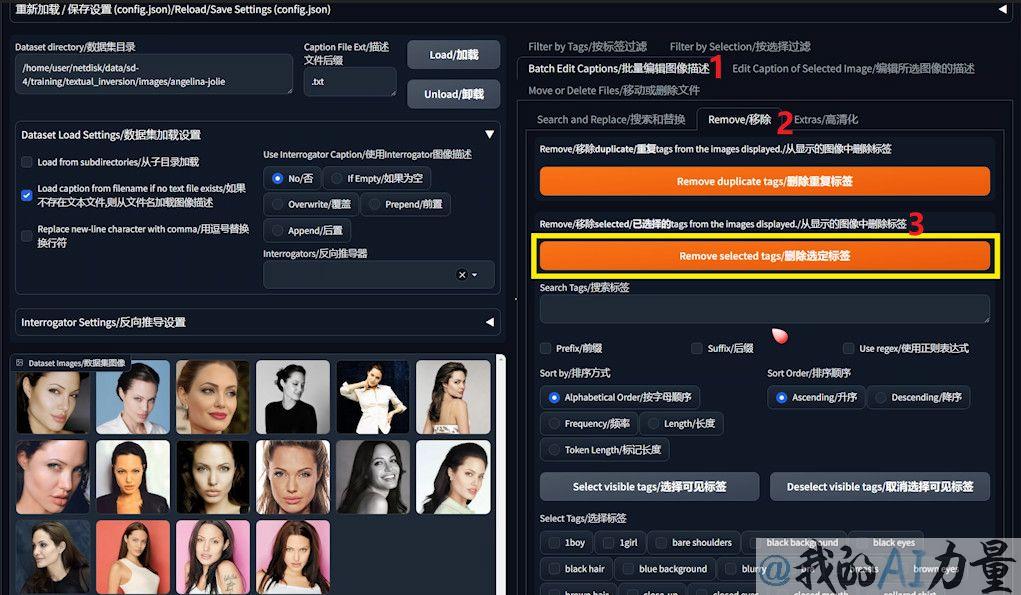This screenshot has height=595, width=1021.
Task: Check the 1boy tag
Action: 554,542
